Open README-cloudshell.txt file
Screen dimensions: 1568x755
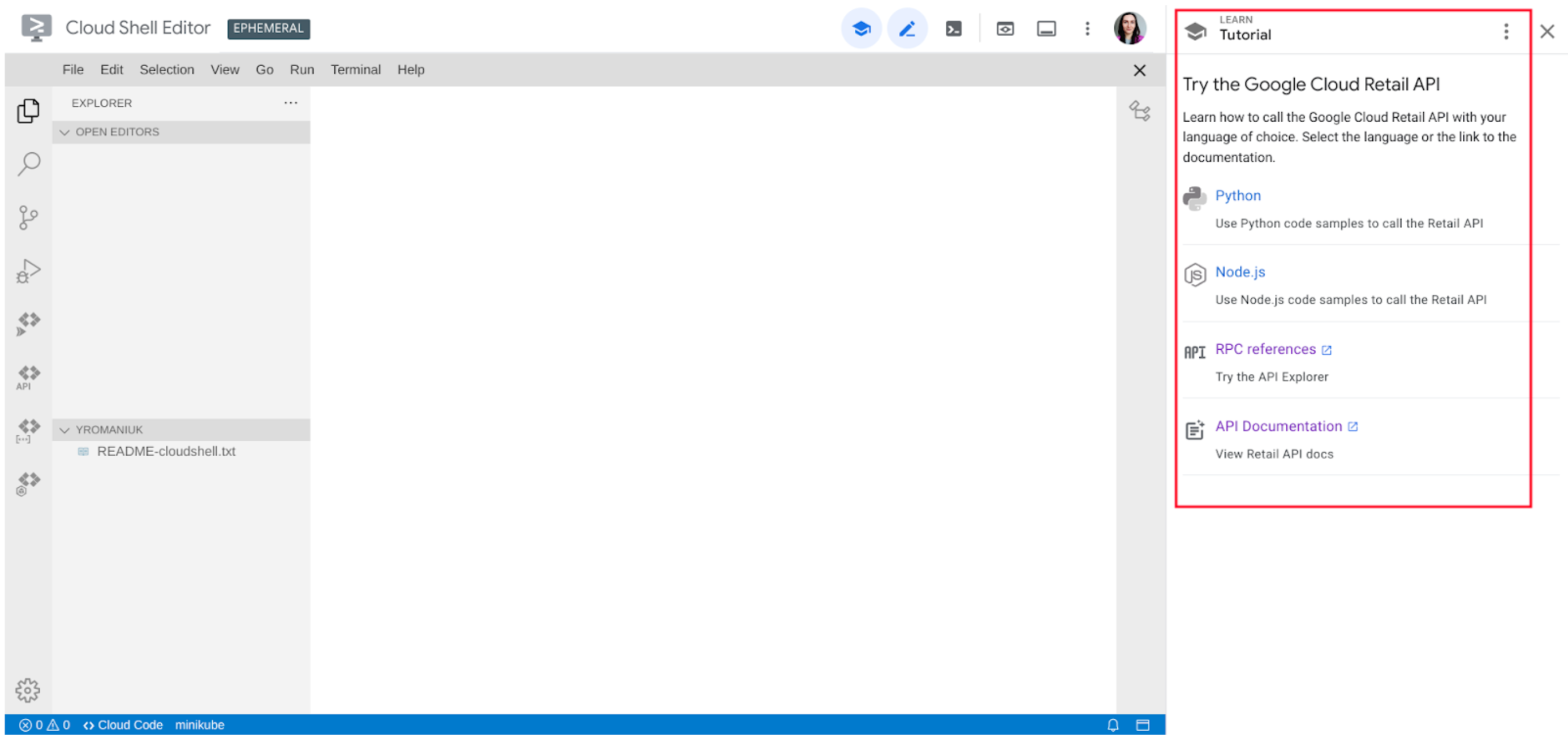pos(166,452)
